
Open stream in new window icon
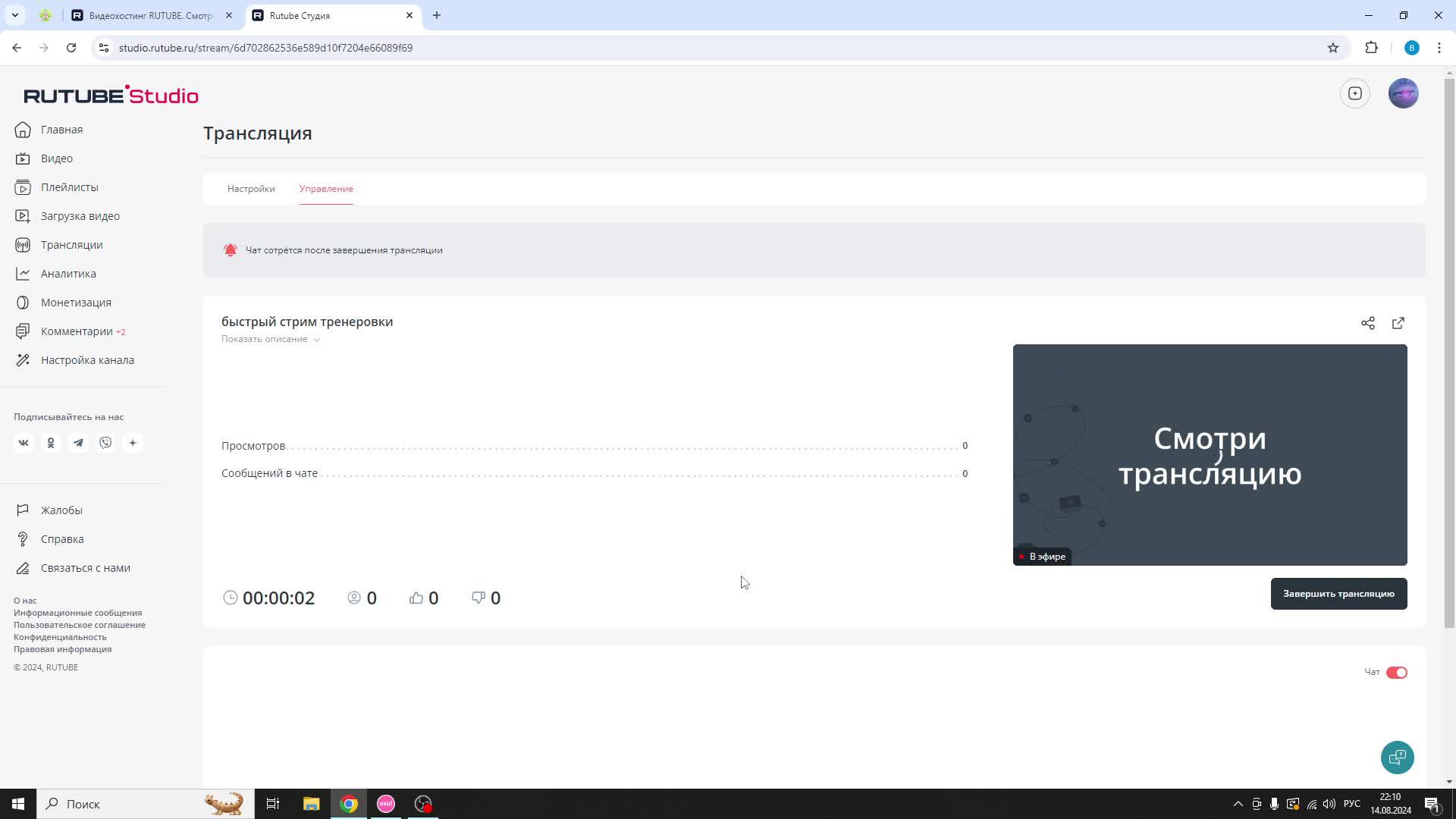pyautogui.click(x=1398, y=323)
